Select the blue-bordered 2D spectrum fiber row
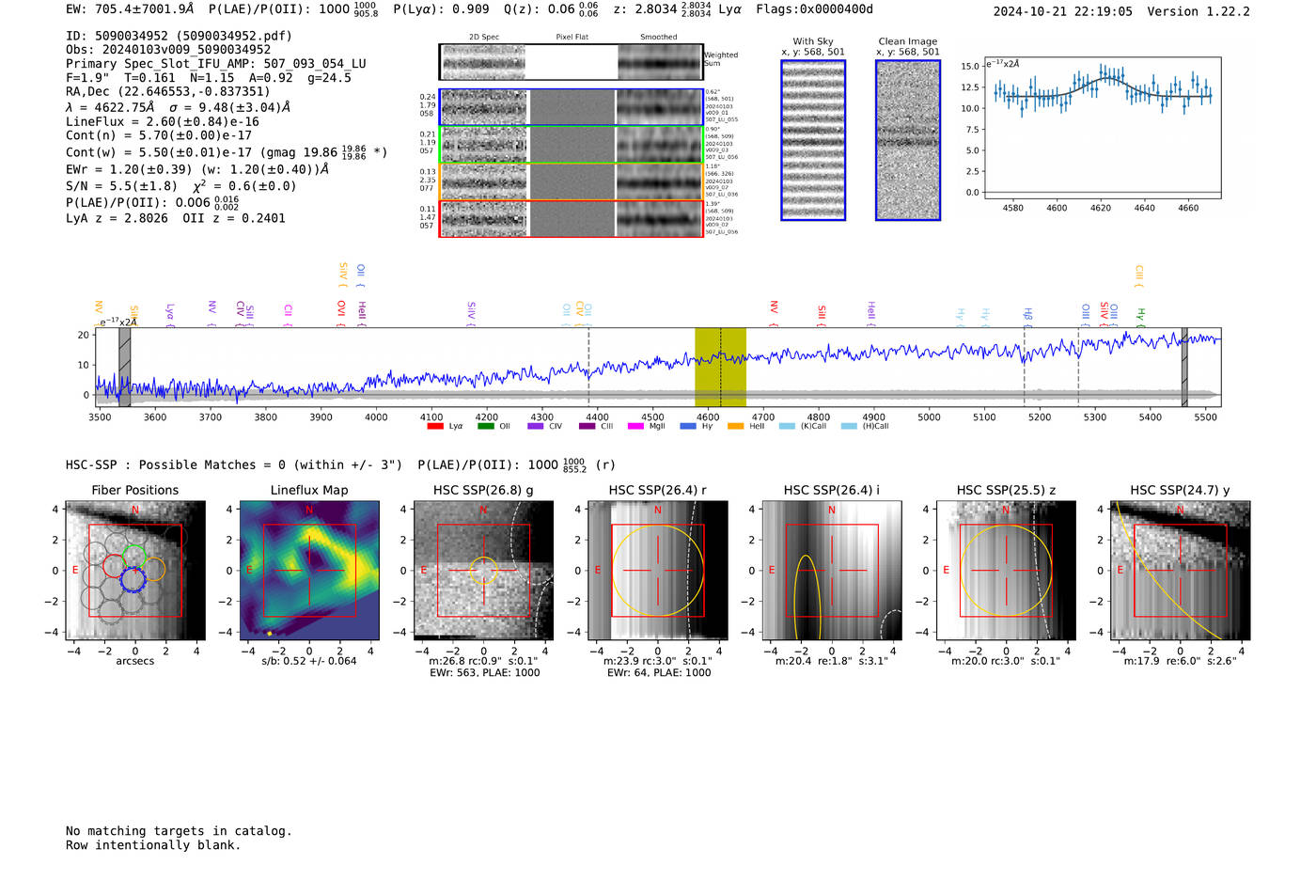Viewport: 1316px width, 896px height. (572, 107)
